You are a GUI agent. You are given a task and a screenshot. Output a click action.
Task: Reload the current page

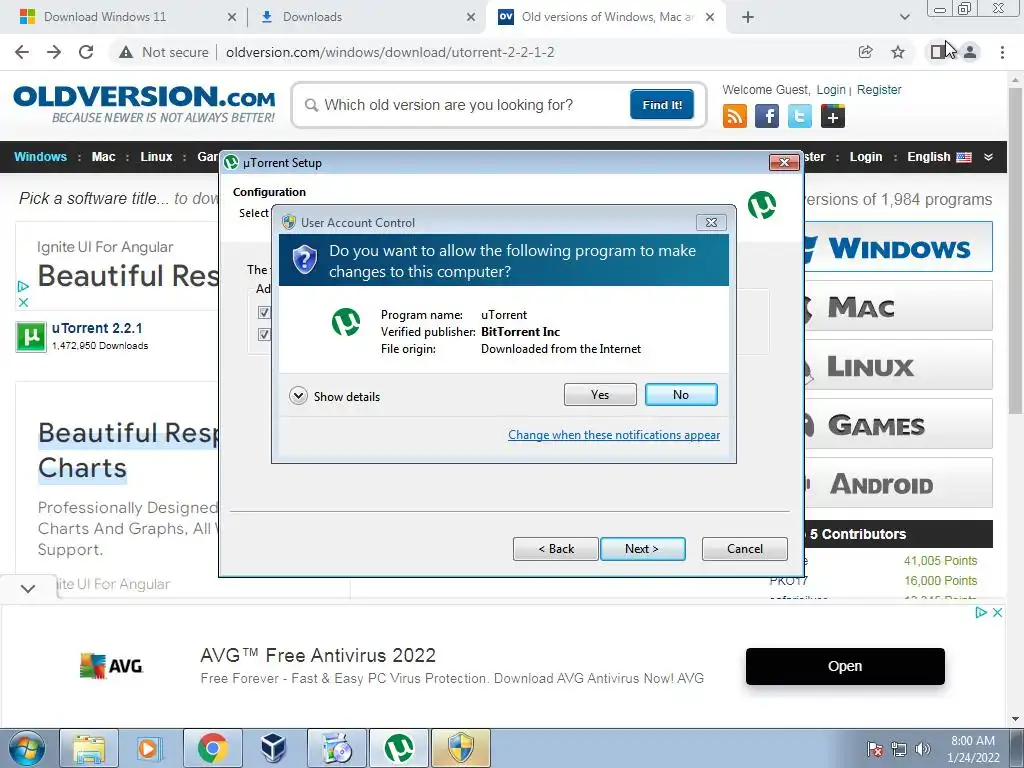pyautogui.click(x=86, y=52)
